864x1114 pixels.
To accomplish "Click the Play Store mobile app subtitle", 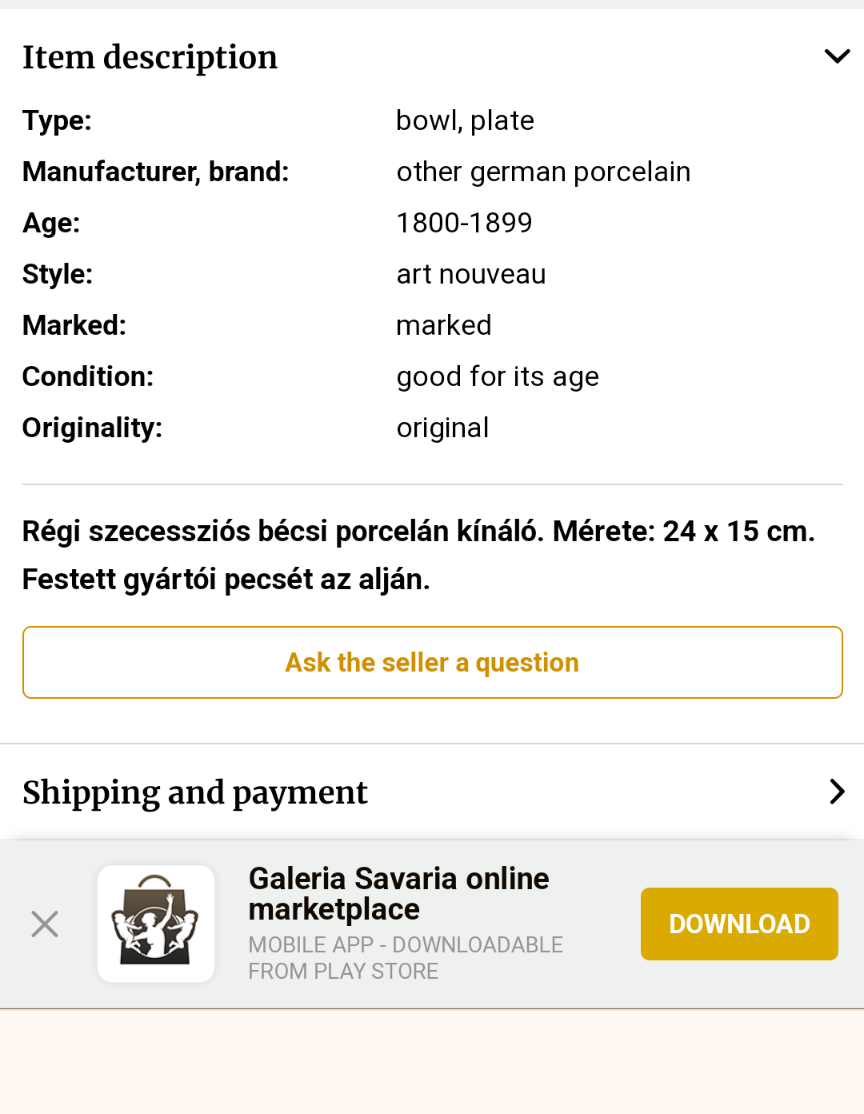I will [x=405, y=958].
